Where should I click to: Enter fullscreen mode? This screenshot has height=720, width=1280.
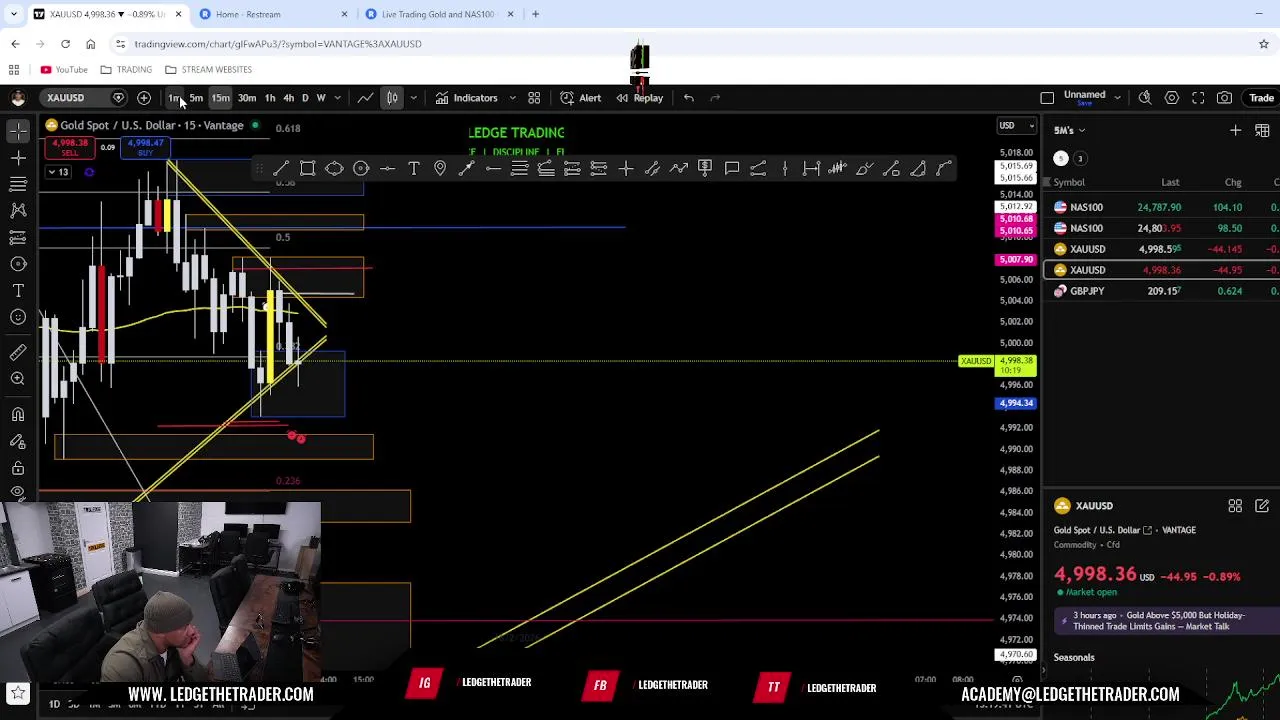pos(1198,98)
